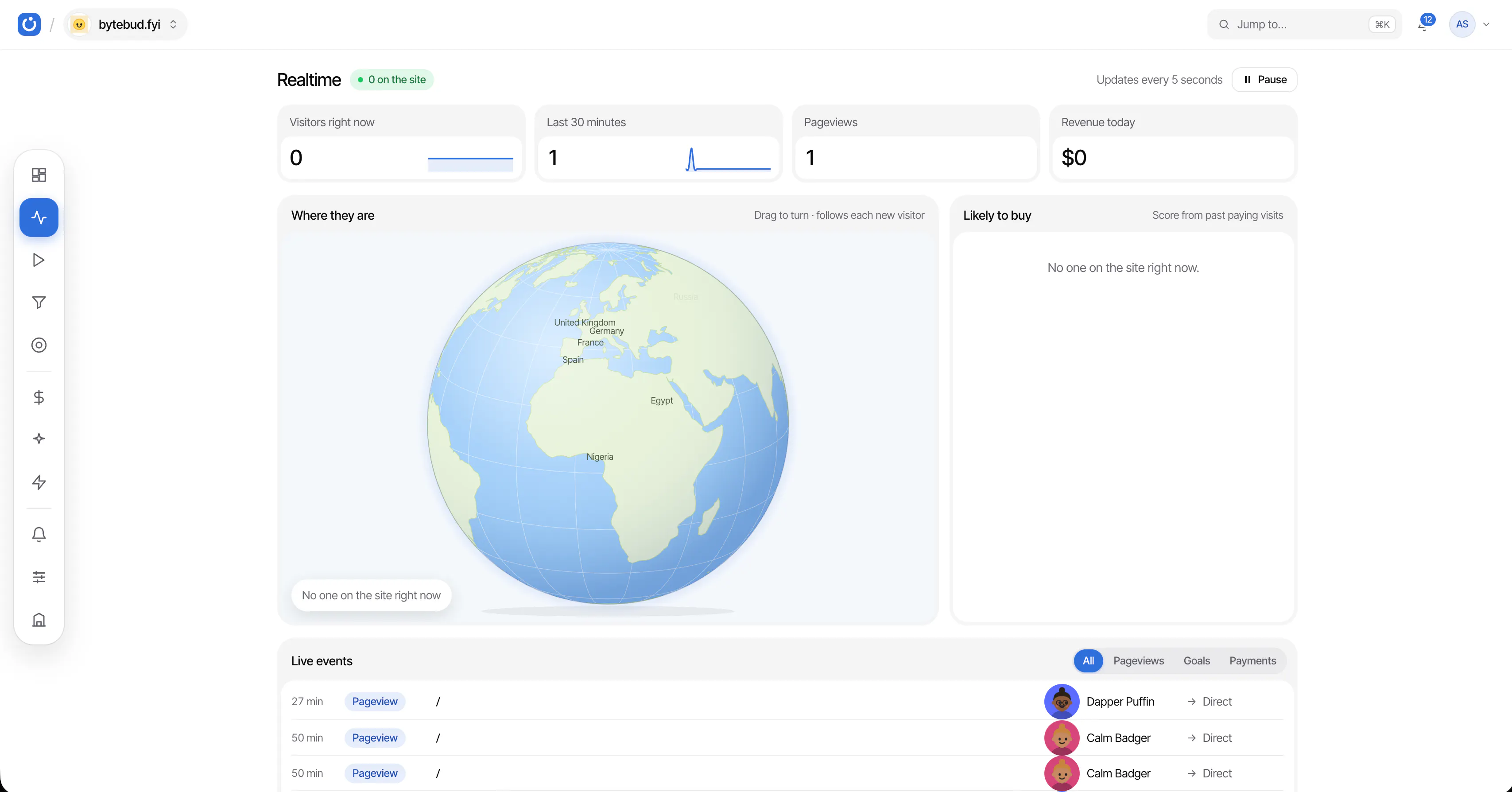Click the Egypt label on the globe
This screenshot has height=792, width=1512.
coord(662,400)
